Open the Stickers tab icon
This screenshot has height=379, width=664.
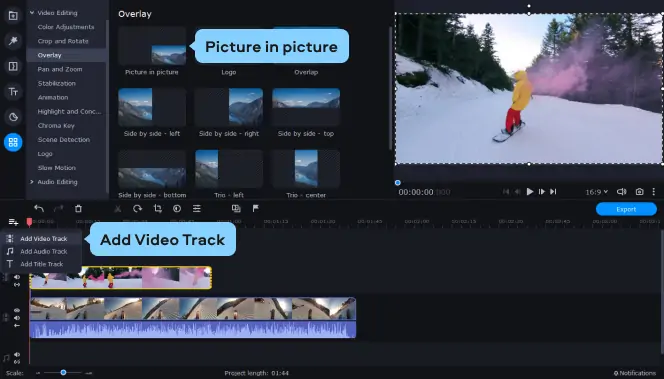[x=13, y=117]
